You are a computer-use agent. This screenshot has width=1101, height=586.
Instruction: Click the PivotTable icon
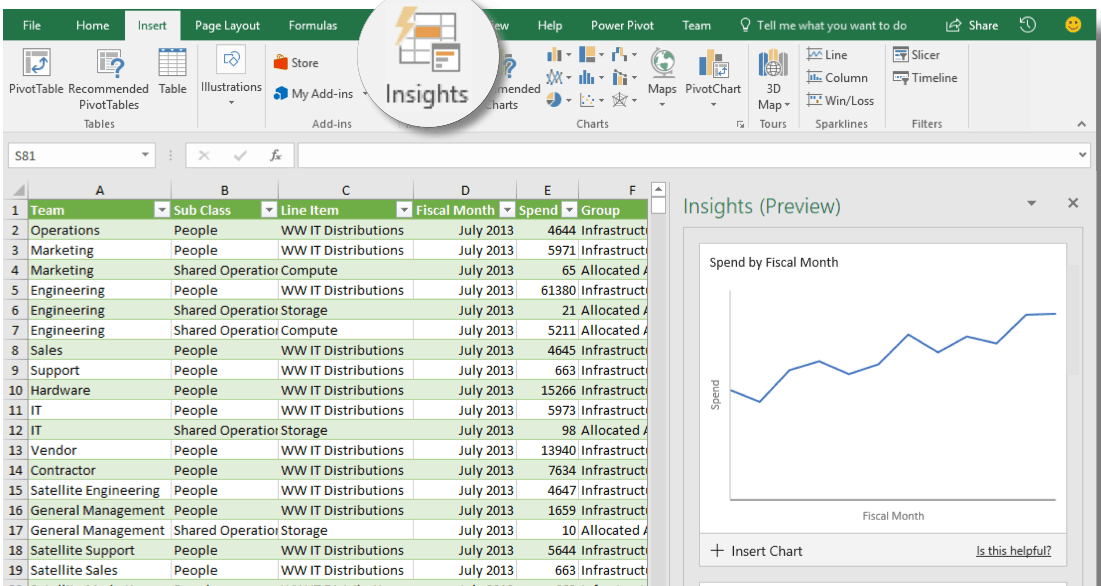click(x=36, y=64)
